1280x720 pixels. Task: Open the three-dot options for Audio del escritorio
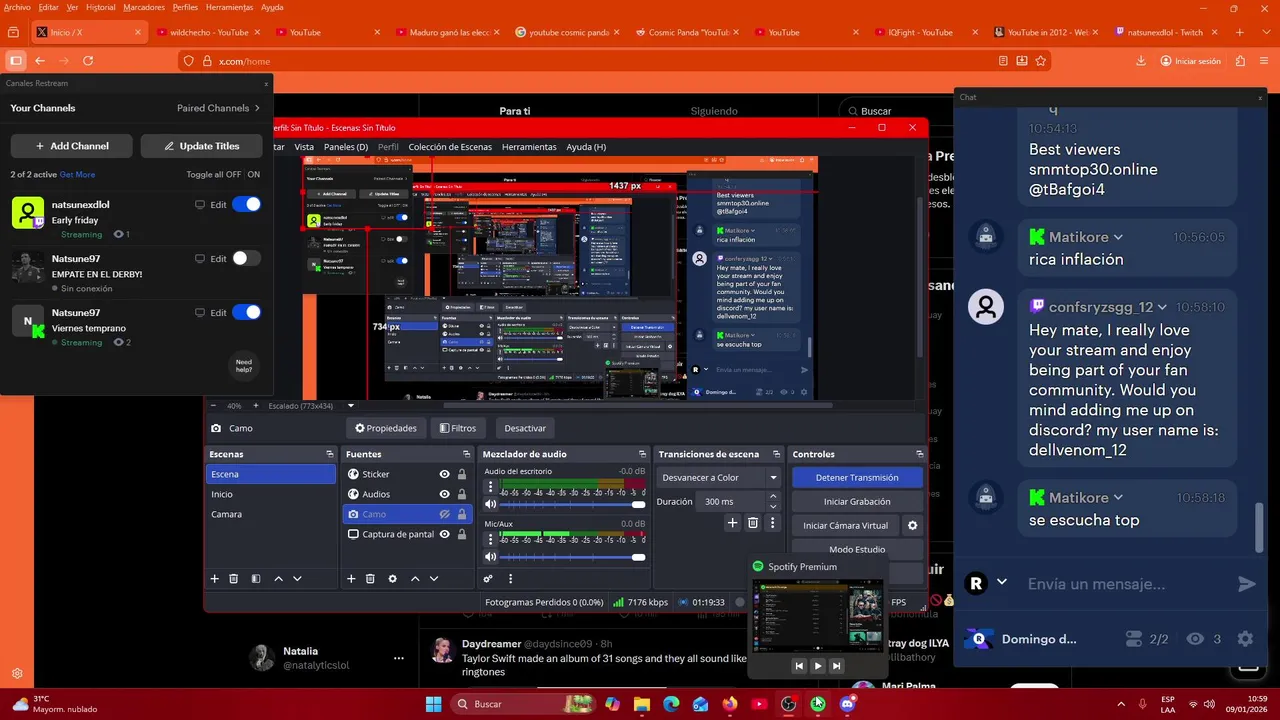coord(490,488)
